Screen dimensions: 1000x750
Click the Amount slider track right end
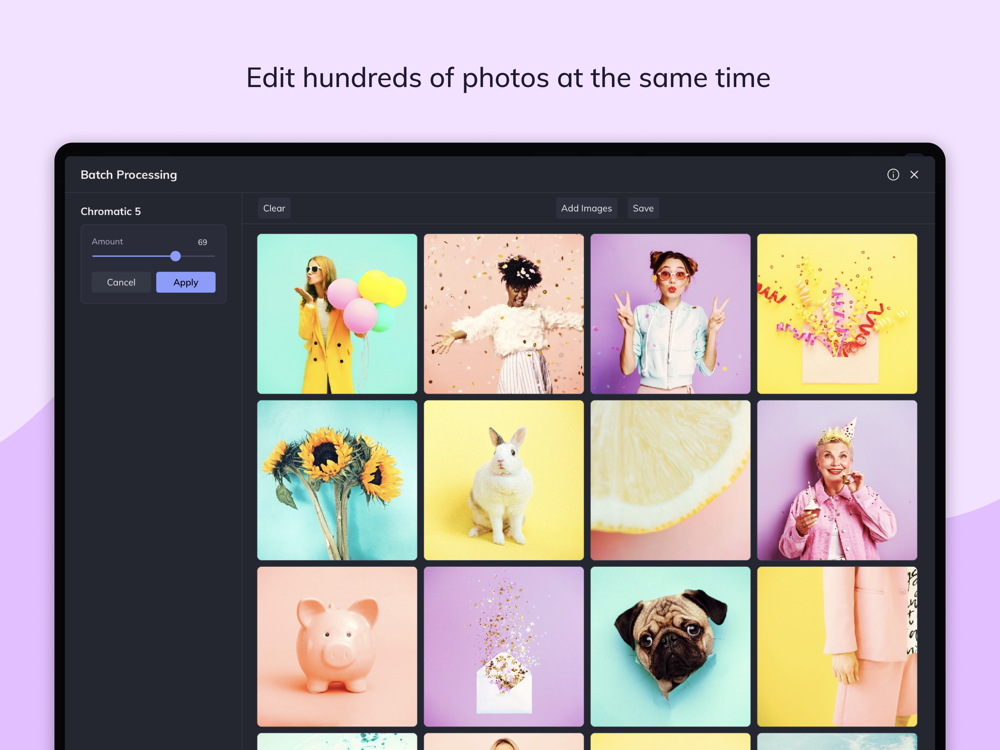[x=213, y=256]
